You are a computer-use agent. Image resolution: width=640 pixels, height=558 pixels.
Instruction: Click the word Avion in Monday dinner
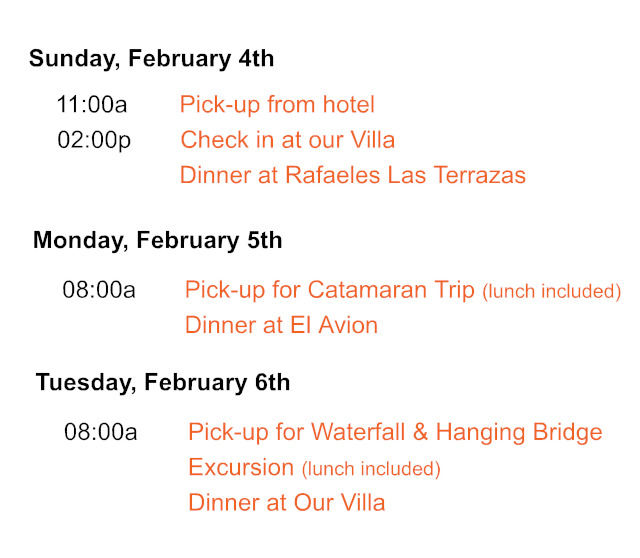(348, 325)
